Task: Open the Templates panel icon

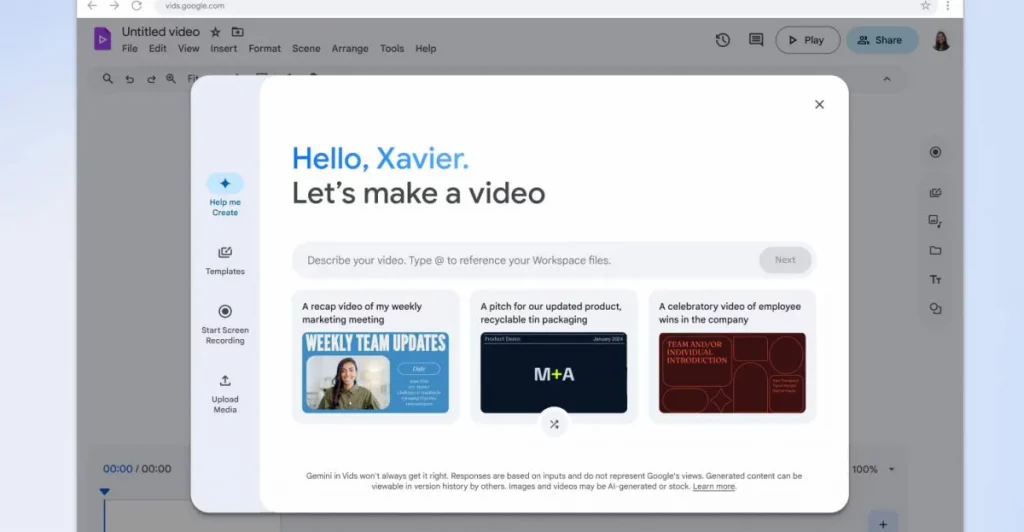Action: click(225, 253)
